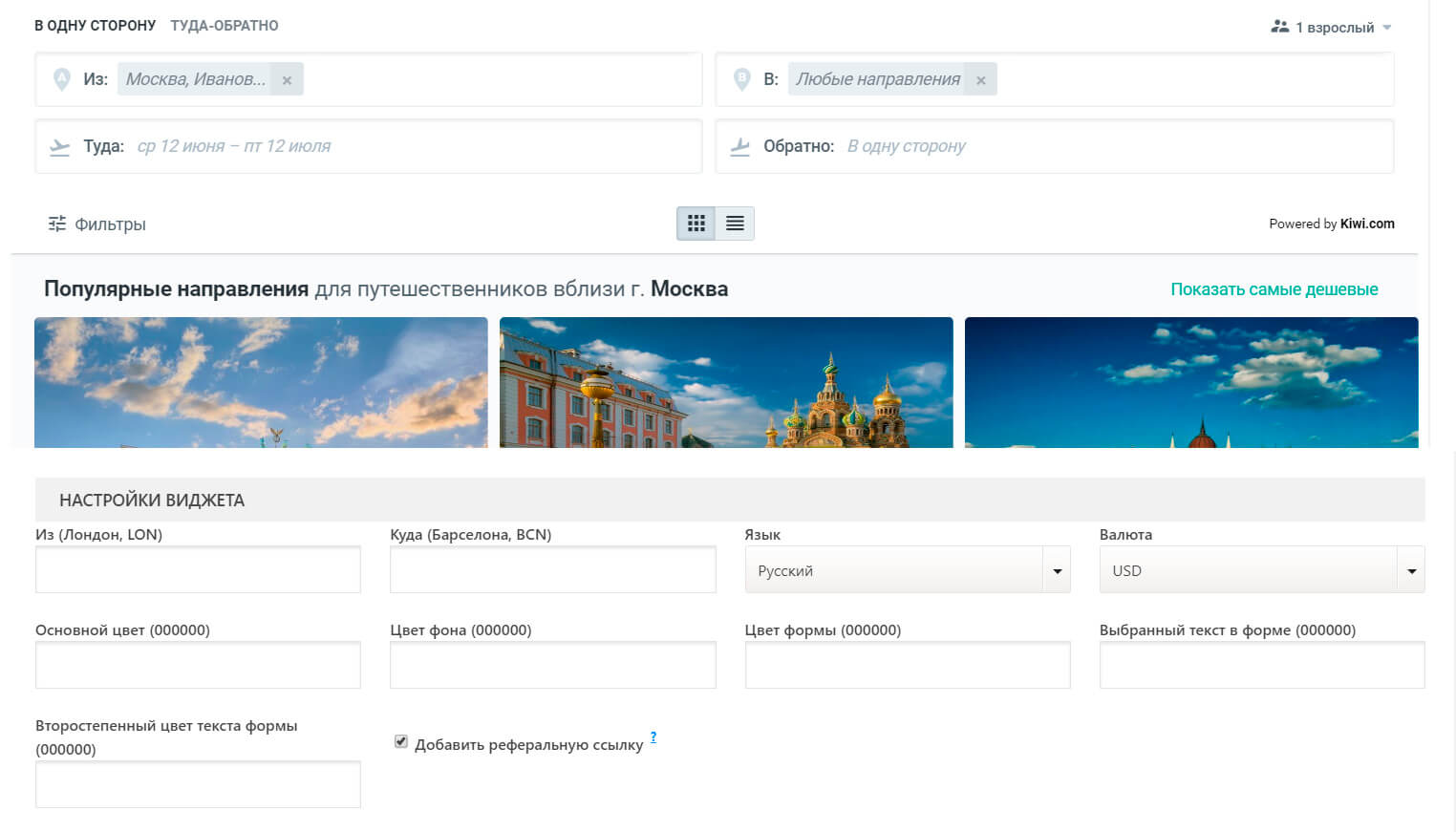Click Показать самые дешевые
Screen dimensions: 1456x832
point(1274,288)
